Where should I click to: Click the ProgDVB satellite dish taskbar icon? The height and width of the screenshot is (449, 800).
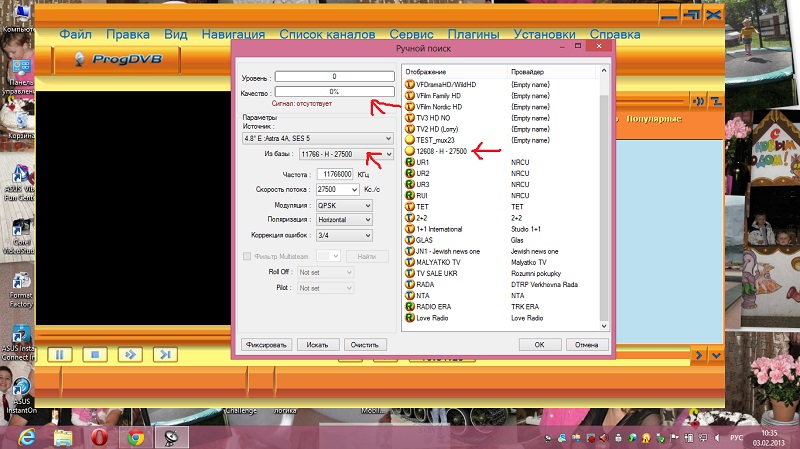170,436
